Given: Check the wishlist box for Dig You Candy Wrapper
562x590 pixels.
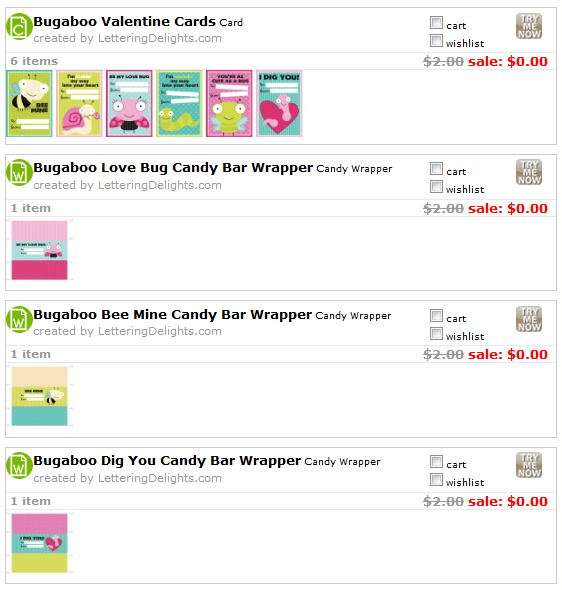Looking at the screenshot, I should (436, 480).
